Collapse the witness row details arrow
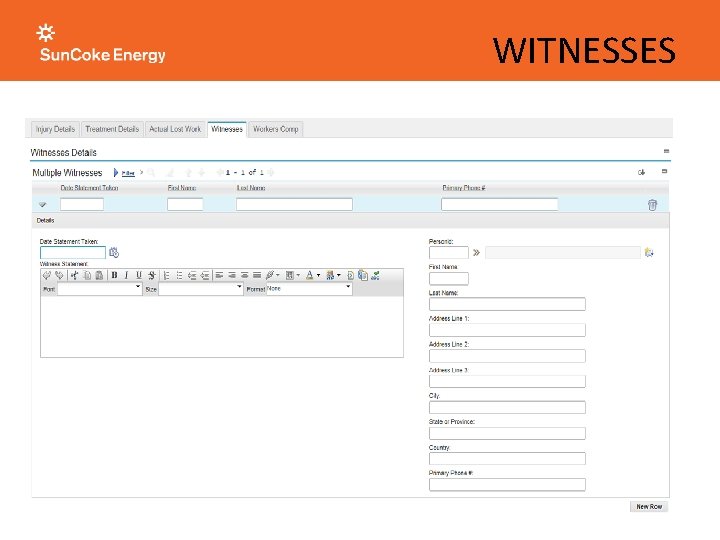 coord(43,204)
